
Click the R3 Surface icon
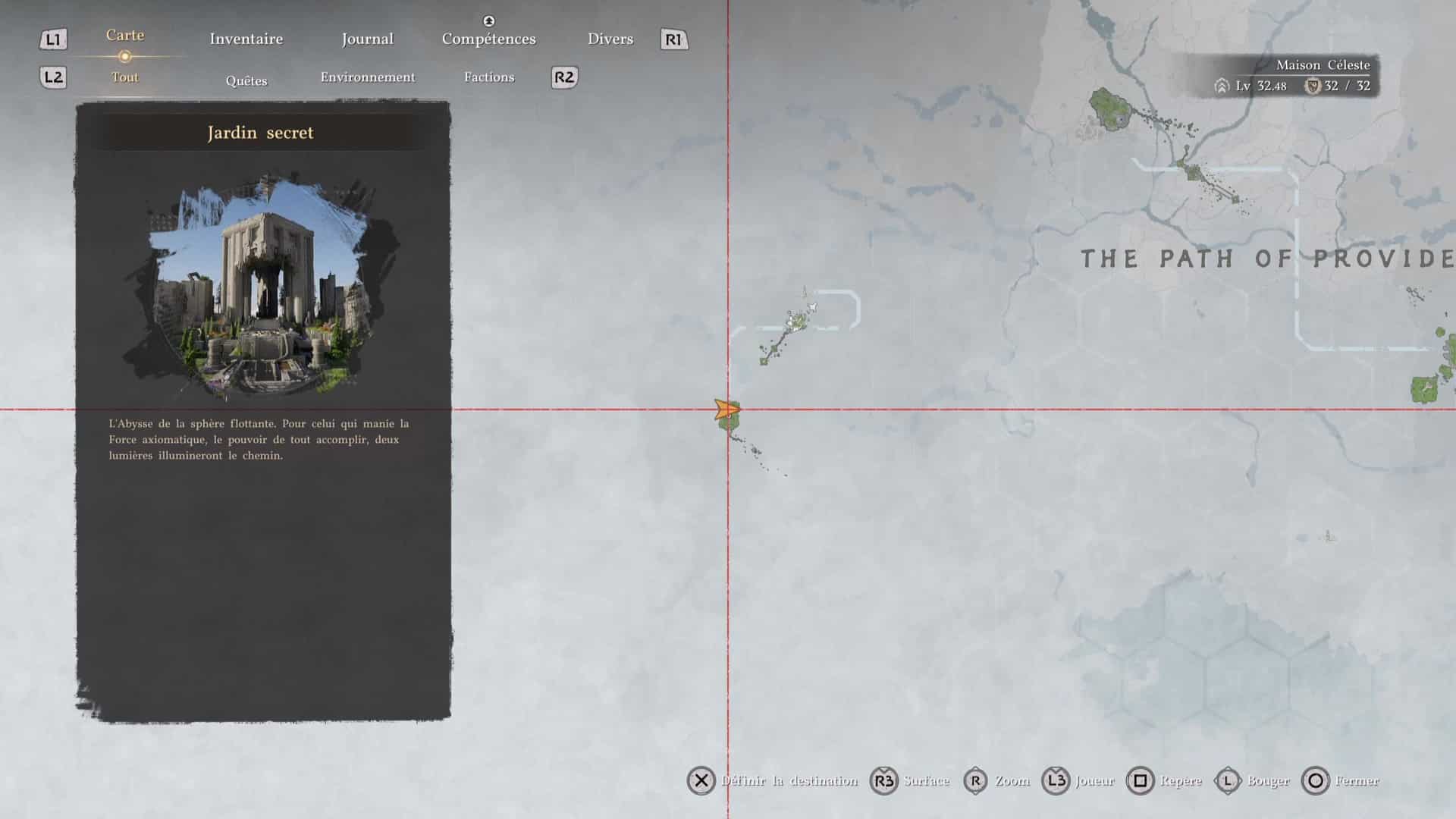tap(883, 780)
